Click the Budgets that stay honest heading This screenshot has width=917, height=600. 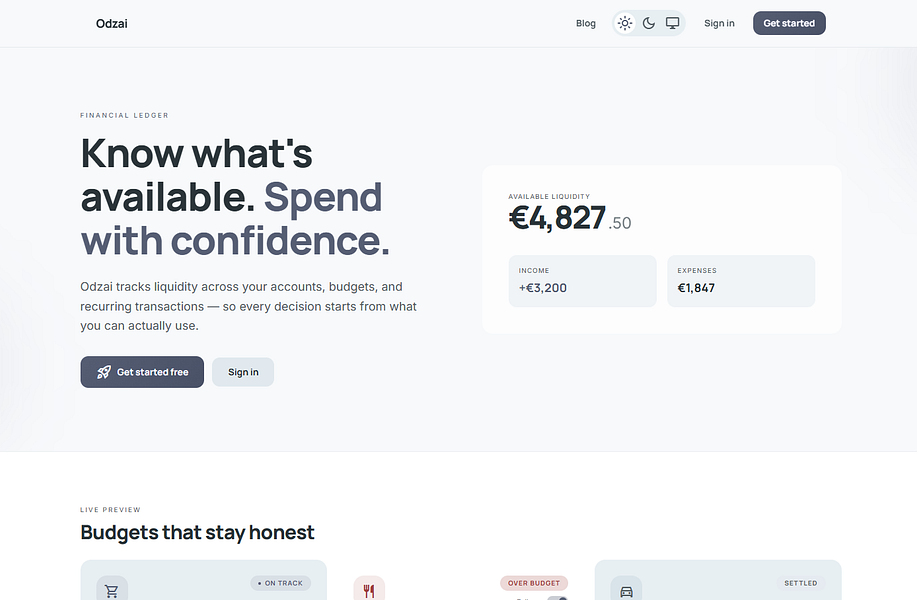[x=197, y=532]
